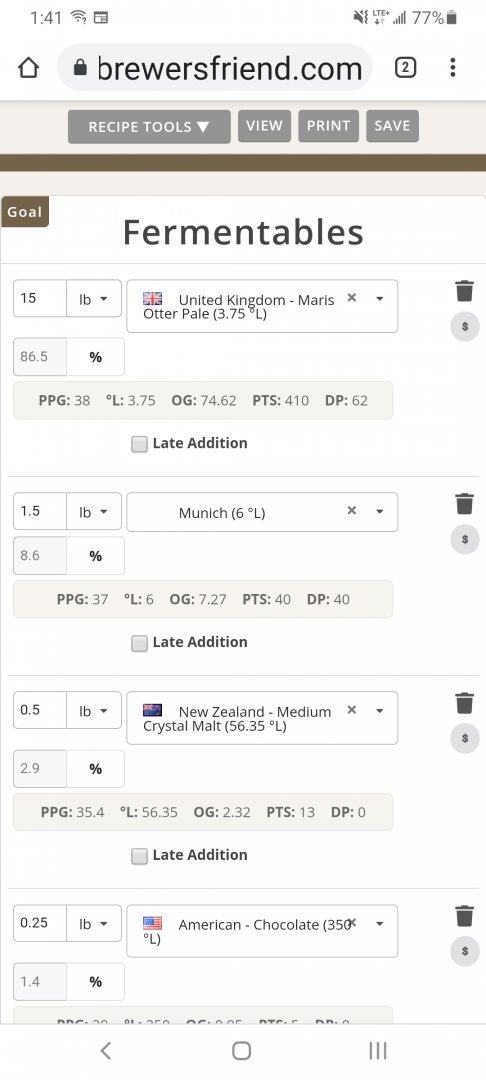486x1080 pixels.
Task: Open the American Chocolate fermentable dropdown arrow
Action: [379, 924]
